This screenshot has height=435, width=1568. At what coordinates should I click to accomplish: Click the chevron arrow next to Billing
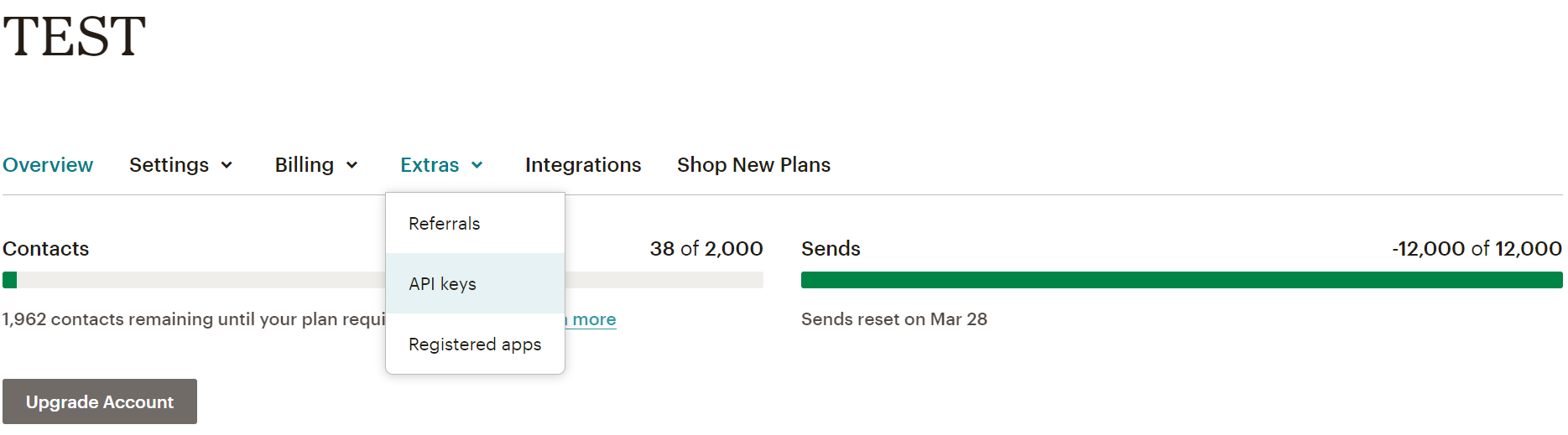click(x=352, y=166)
